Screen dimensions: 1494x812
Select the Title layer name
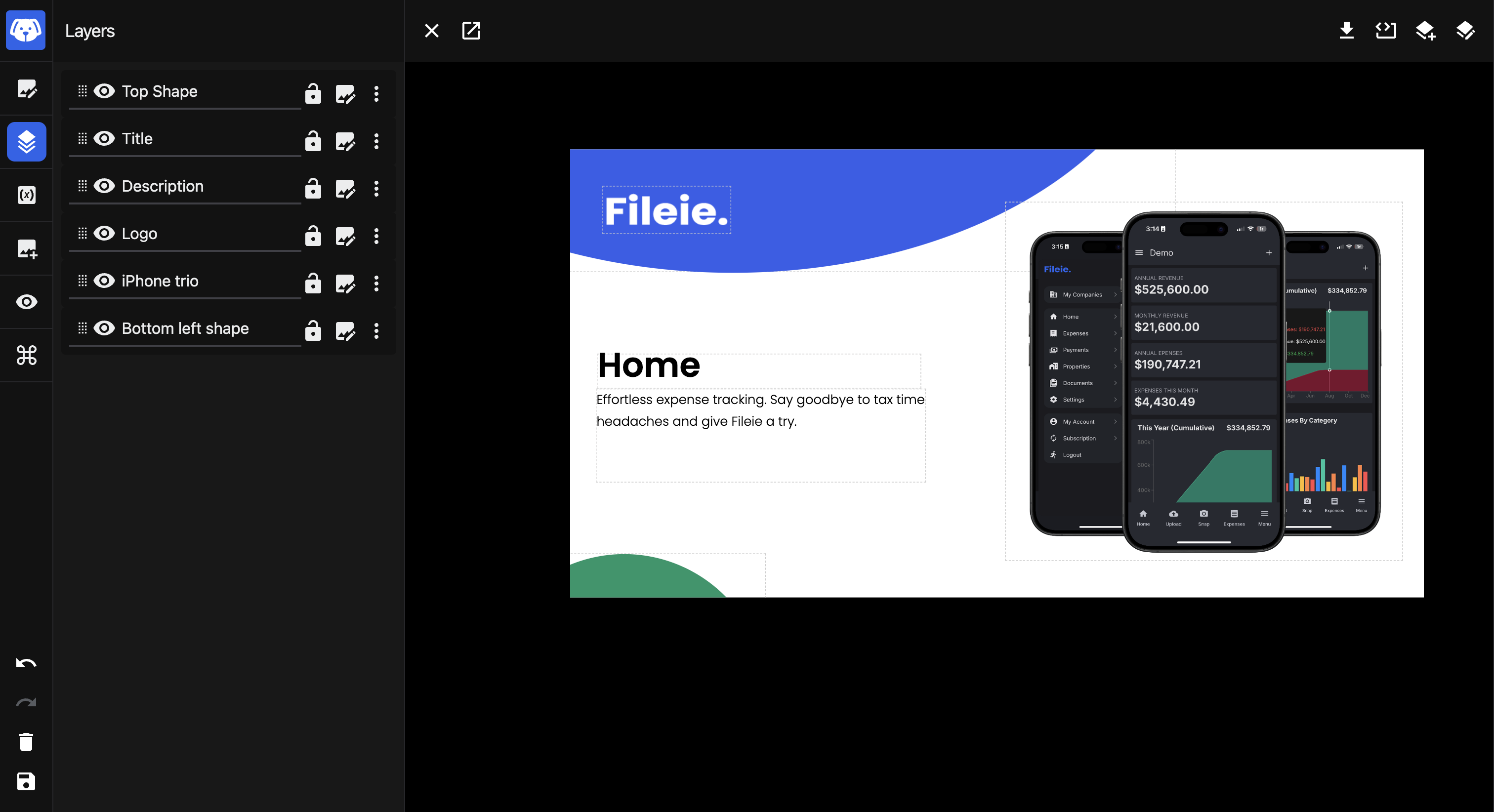coord(137,139)
